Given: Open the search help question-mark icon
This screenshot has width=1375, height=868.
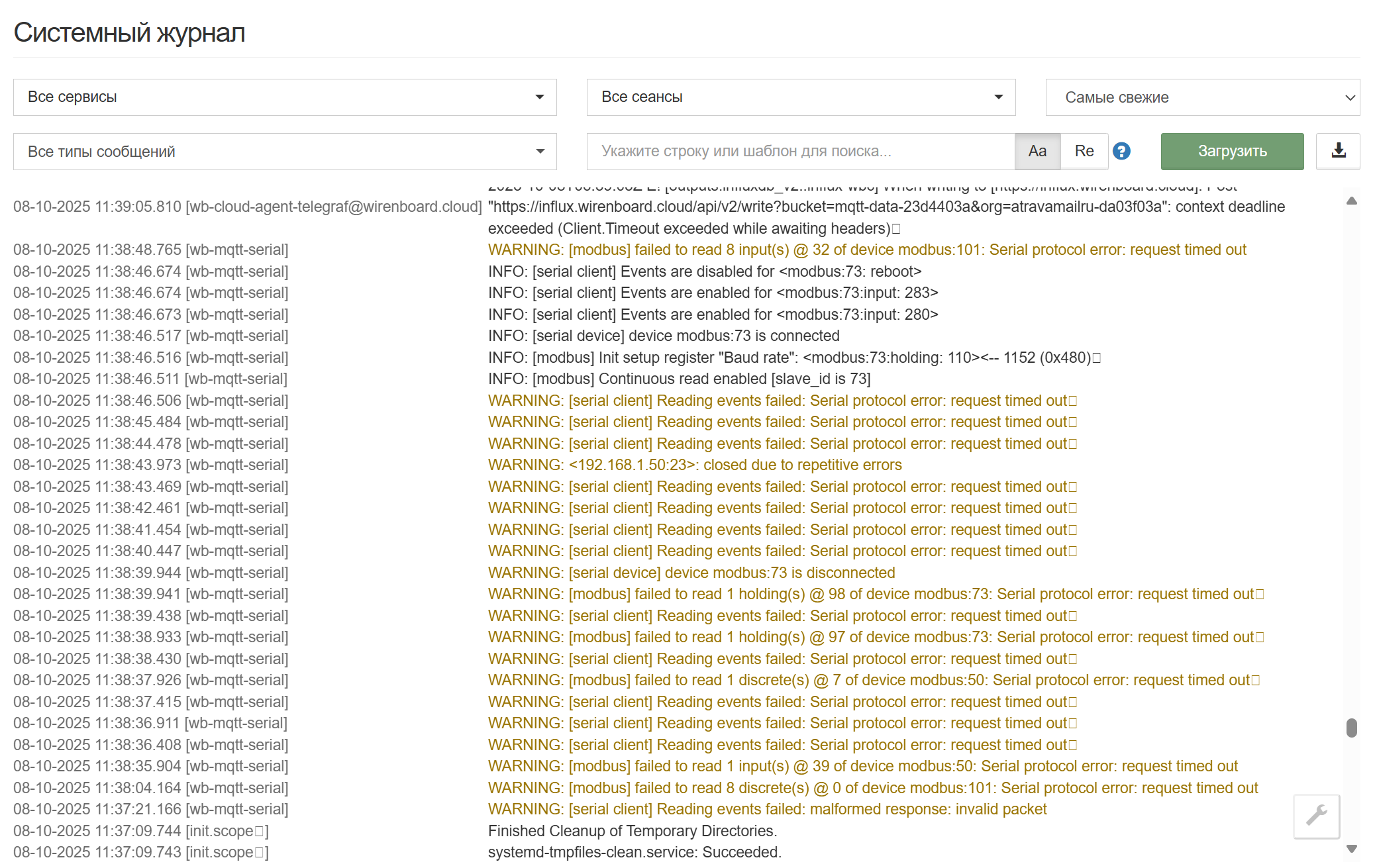Looking at the screenshot, I should click(x=1121, y=151).
